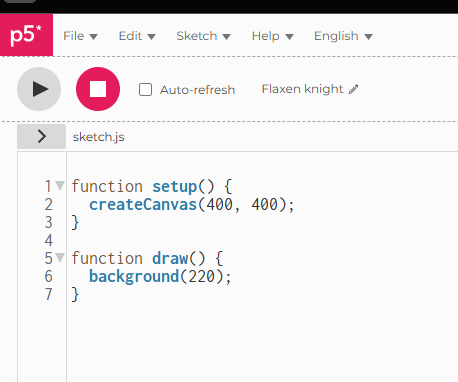The width and height of the screenshot is (458, 382).
Task: Open the English language dropdown
Action: [x=343, y=36]
